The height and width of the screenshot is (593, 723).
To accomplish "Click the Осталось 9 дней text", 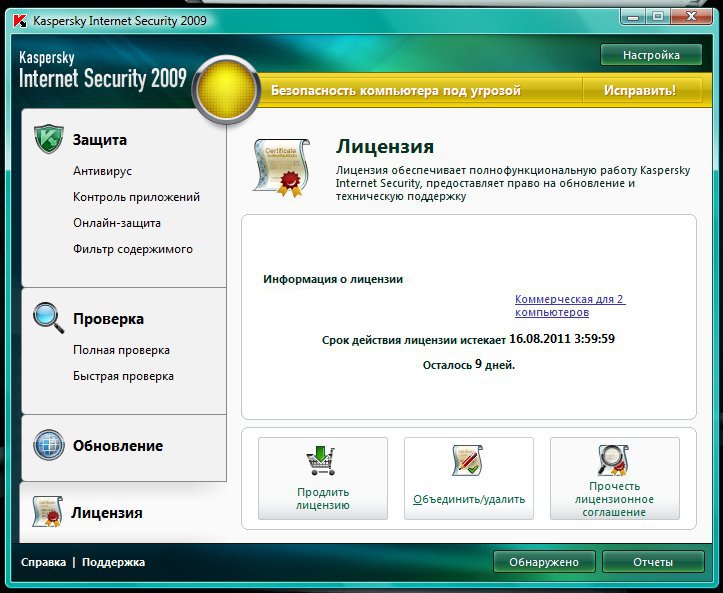I will pos(468,365).
